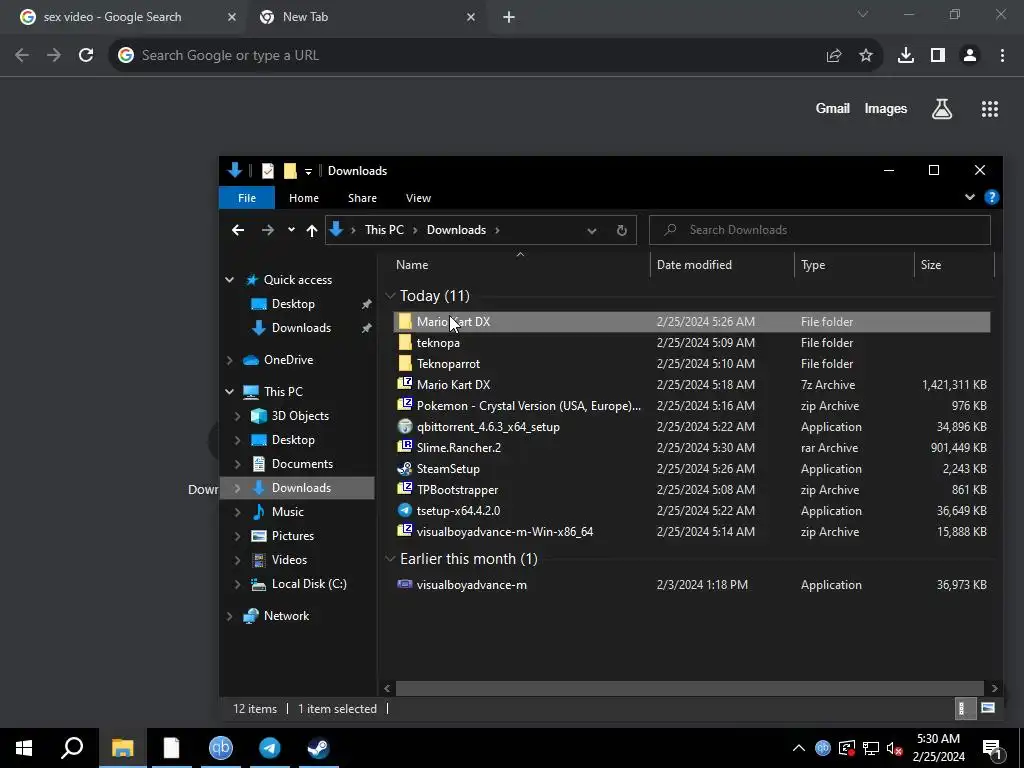
Task: Bookmark this tab with the star icon
Action: click(x=866, y=56)
